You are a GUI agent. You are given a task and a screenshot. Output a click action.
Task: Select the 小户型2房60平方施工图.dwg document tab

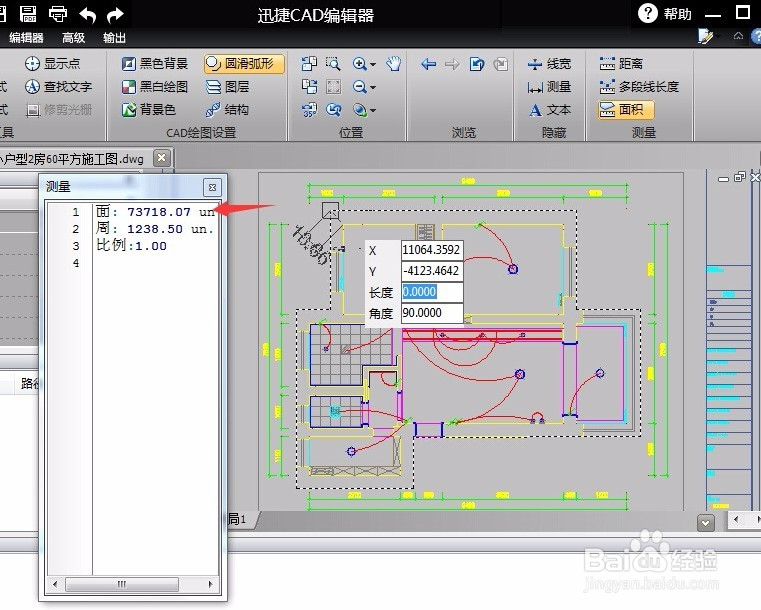coord(72,159)
